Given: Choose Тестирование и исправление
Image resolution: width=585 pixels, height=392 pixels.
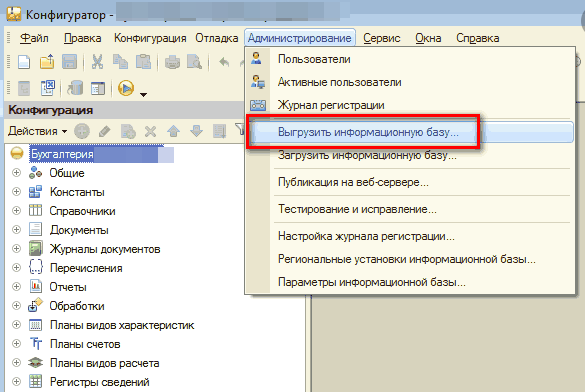Looking at the screenshot, I should [410, 209].
